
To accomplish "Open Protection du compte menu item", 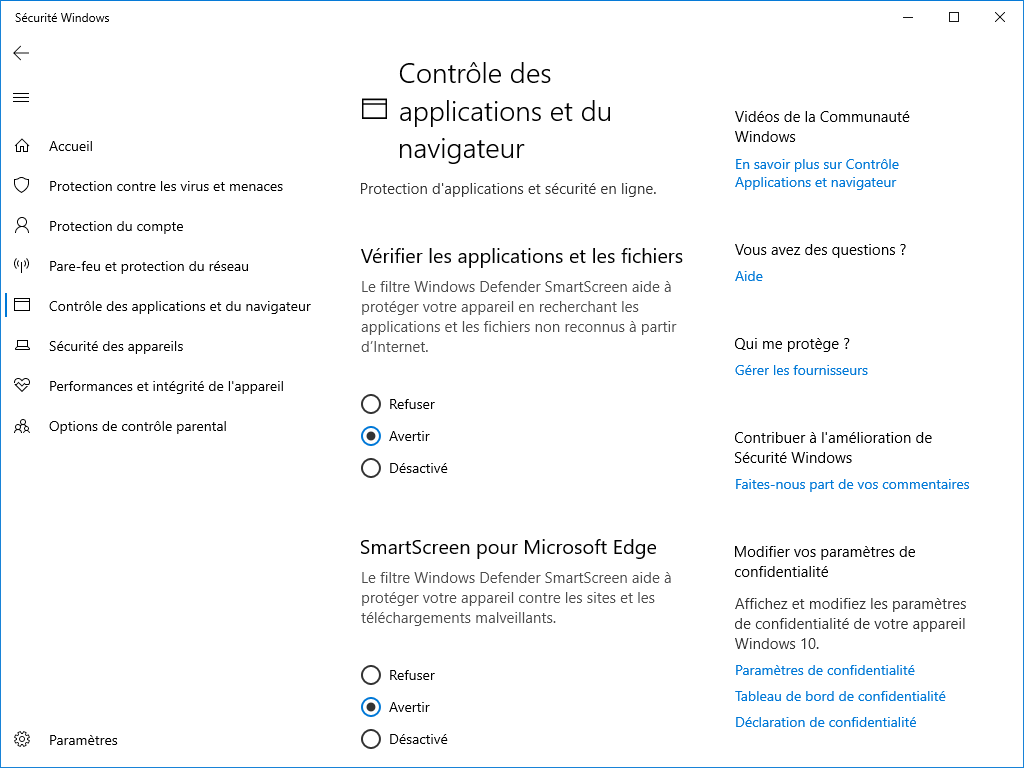I will pyautogui.click(x=116, y=226).
